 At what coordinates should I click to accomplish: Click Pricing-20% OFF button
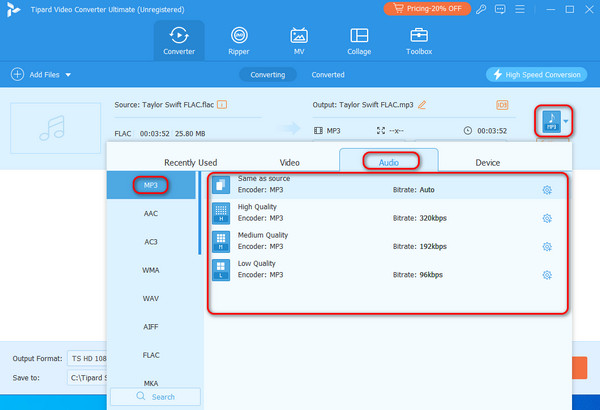[x=427, y=8]
